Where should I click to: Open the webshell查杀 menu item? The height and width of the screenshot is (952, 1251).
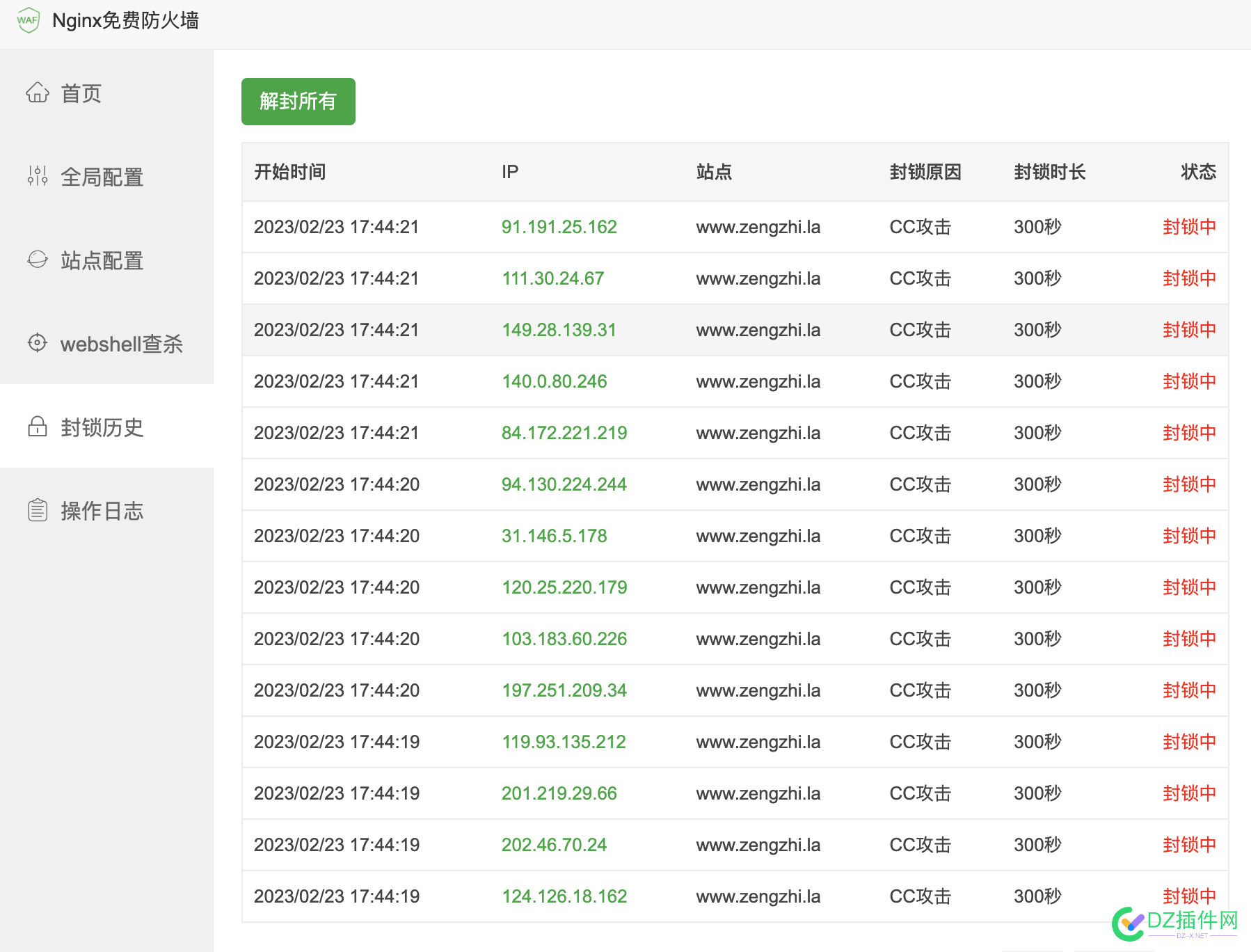click(106, 344)
